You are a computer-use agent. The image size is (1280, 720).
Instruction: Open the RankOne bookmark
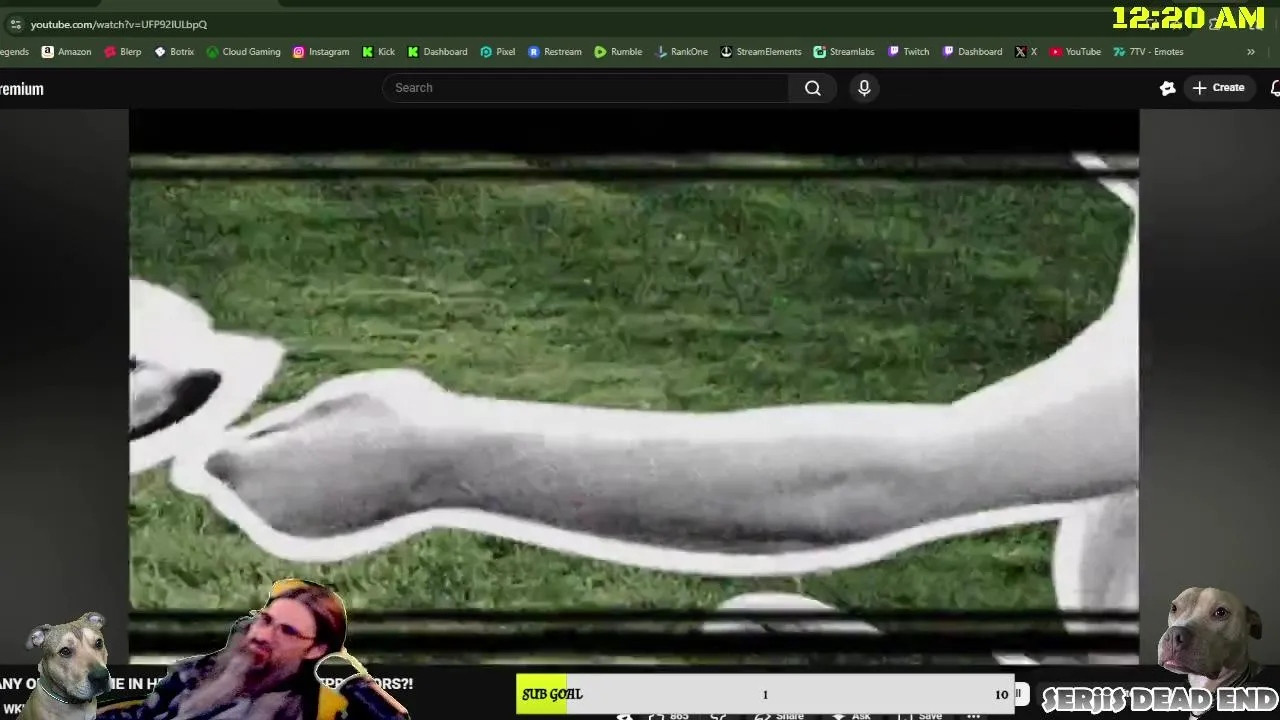pos(681,52)
